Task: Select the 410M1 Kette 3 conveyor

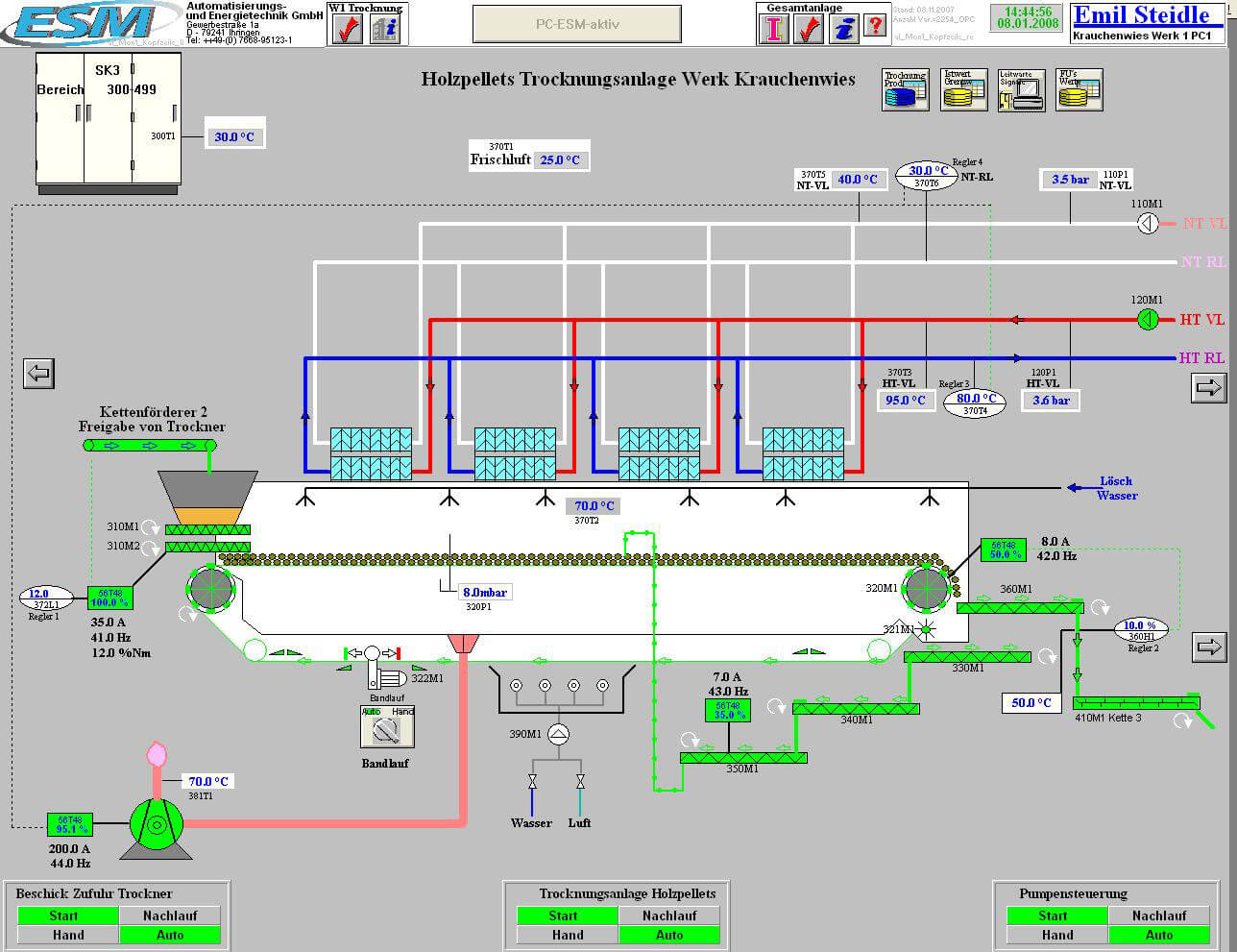Action: 1136,702
